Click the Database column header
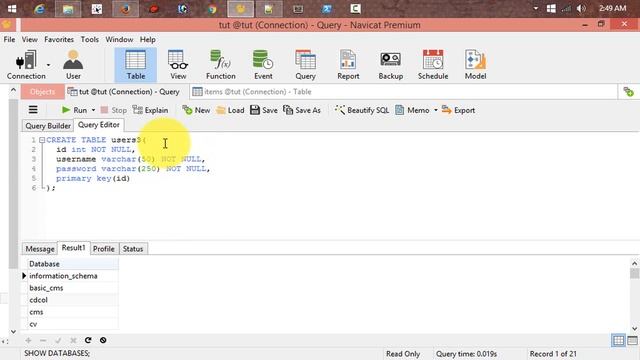The width and height of the screenshot is (640, 360). click(x=73, y=264)
